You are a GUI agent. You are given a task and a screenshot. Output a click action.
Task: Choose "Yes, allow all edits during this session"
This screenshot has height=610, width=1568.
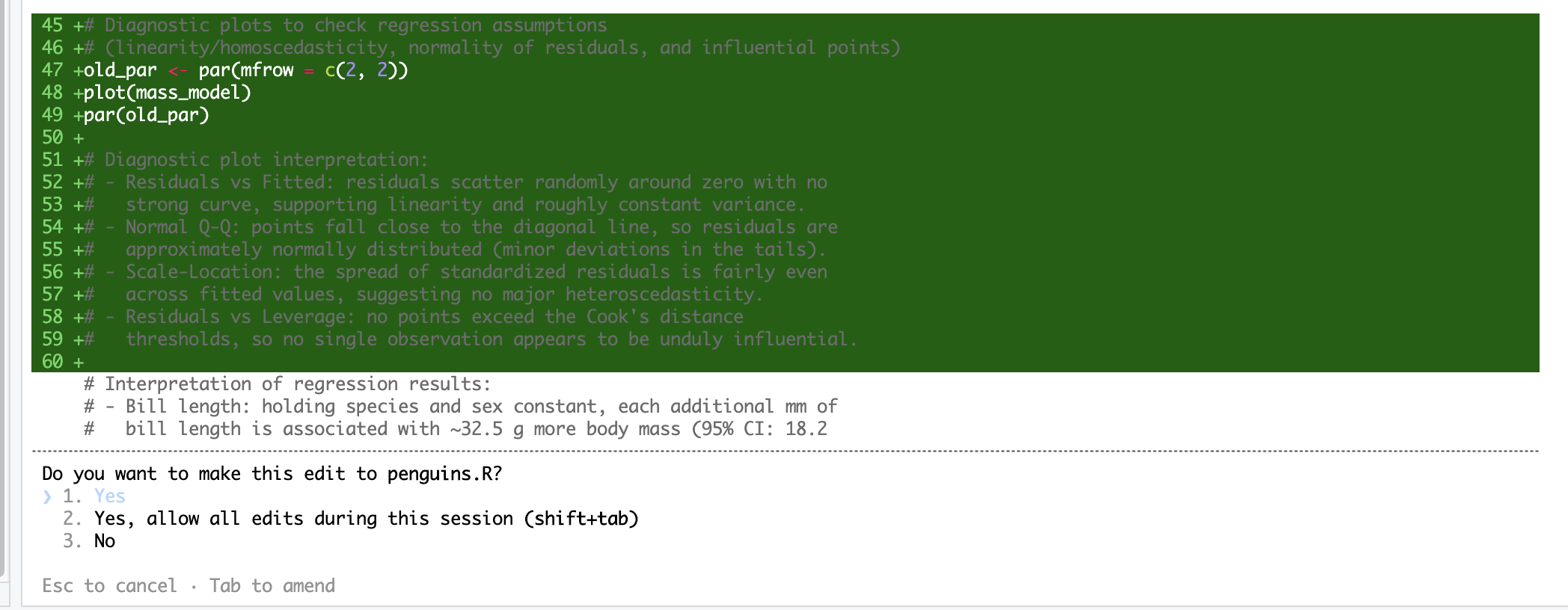366,519
